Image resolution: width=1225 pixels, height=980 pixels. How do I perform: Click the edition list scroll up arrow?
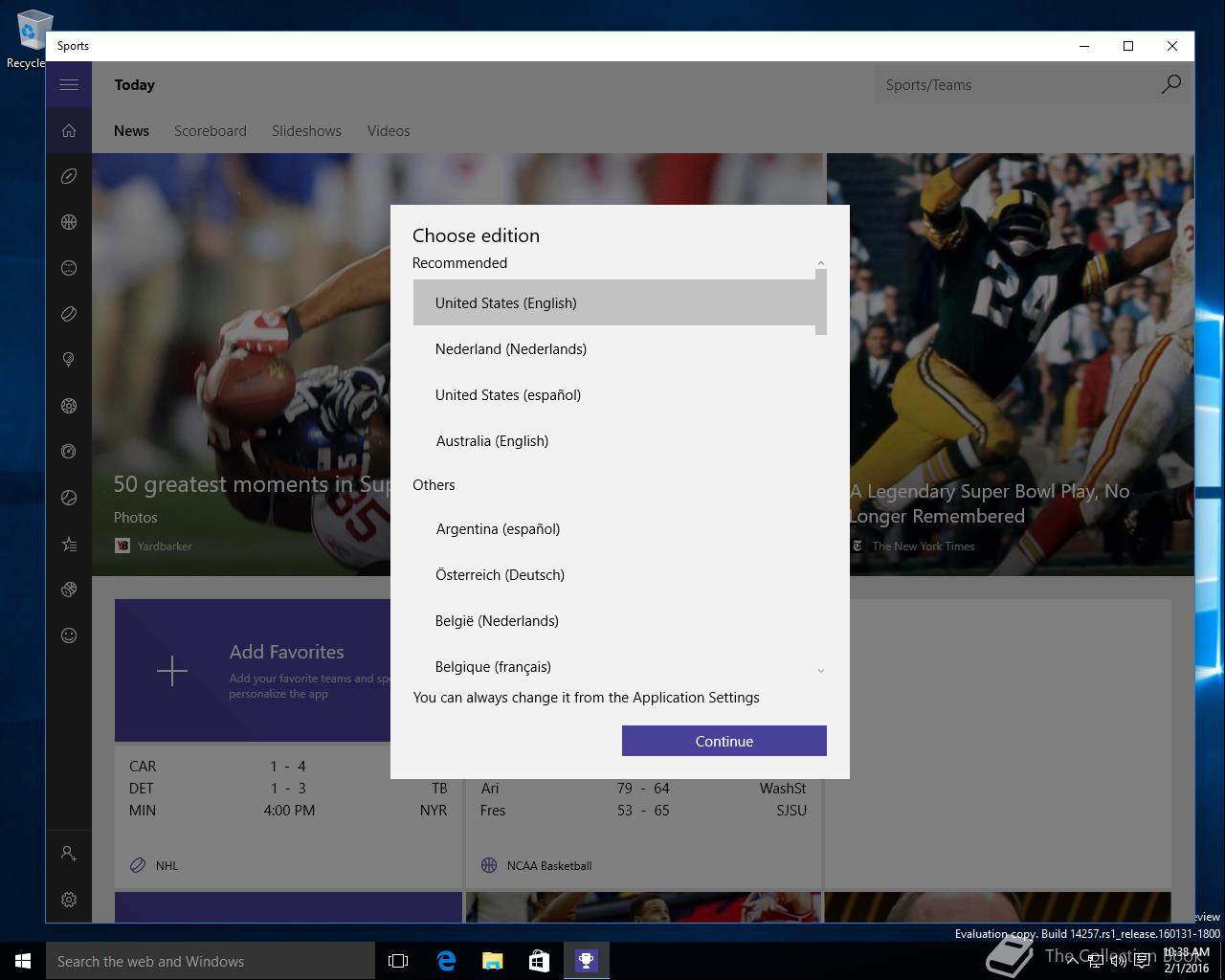(821, 262)
